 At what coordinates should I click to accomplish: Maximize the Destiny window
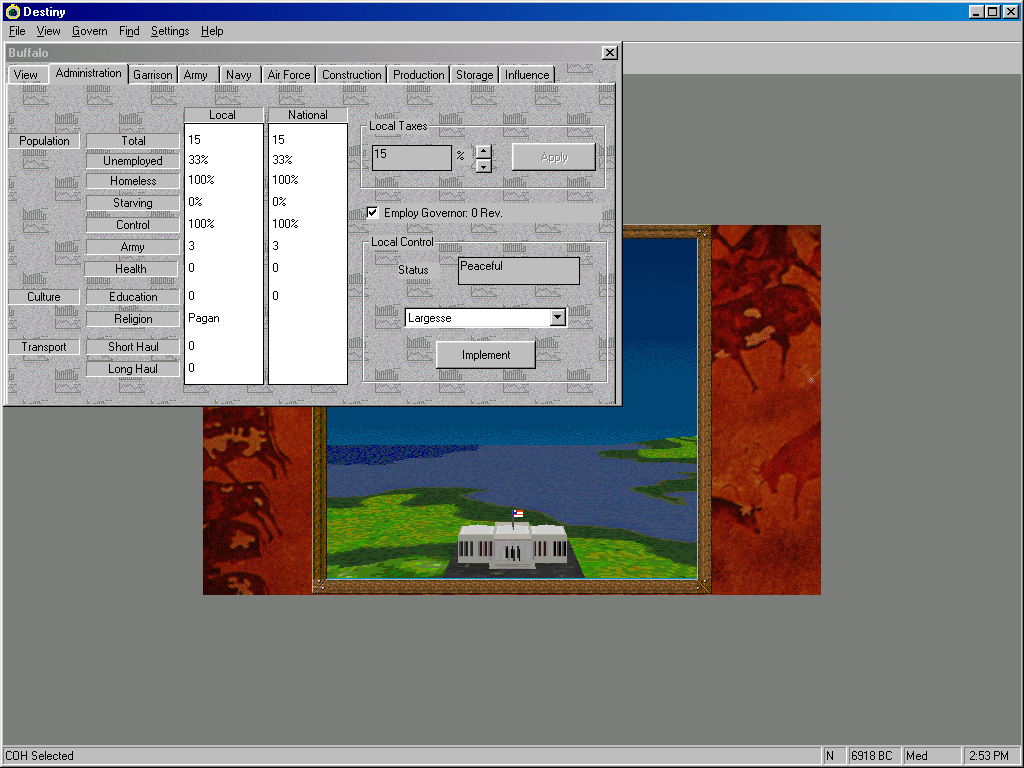[x=992, y=12]
